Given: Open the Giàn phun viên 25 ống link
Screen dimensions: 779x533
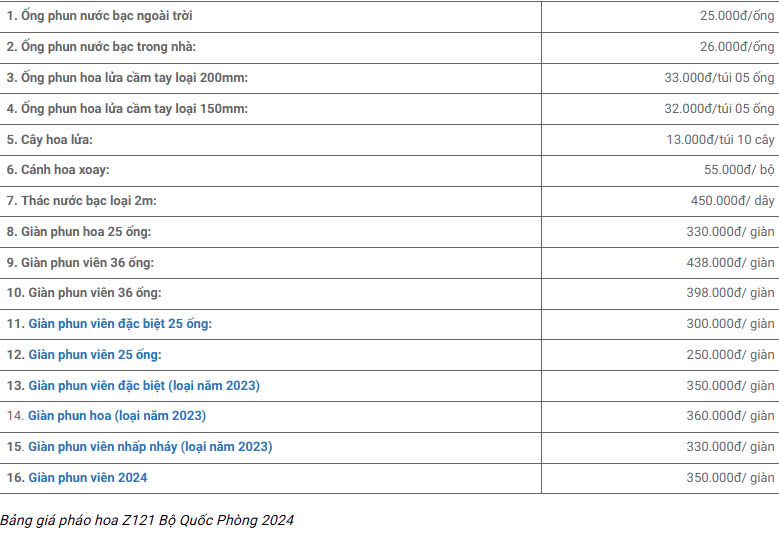Looking at the screenshot, I should pyautogui.click(x=94, y=355).
